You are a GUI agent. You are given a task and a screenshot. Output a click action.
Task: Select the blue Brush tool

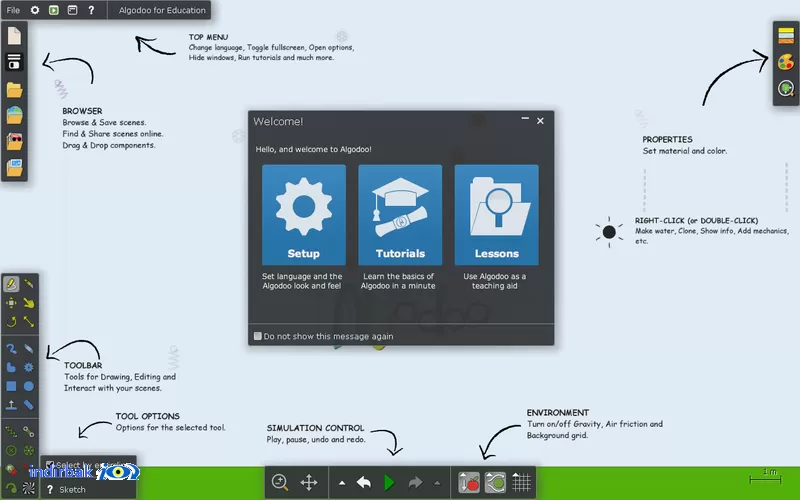tap(11, 349)
